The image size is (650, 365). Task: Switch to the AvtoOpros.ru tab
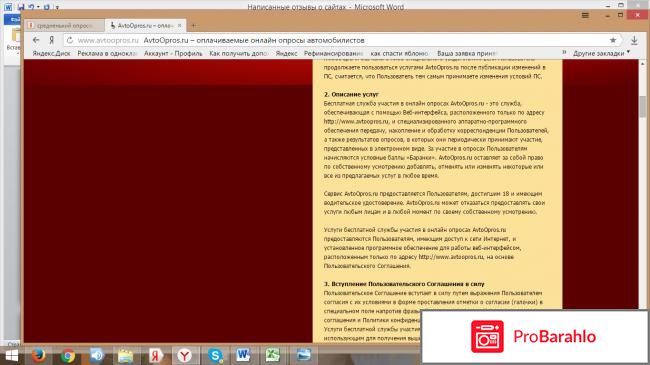click(x=145, y=25)
